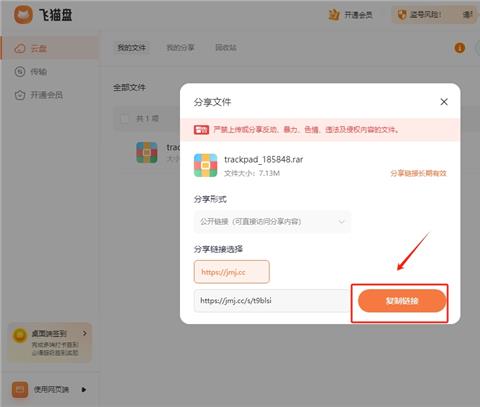Viewport: 480px width, 407px height.
Task: Click the orange 复制链接 button
Action: click(x=402, y=301)
